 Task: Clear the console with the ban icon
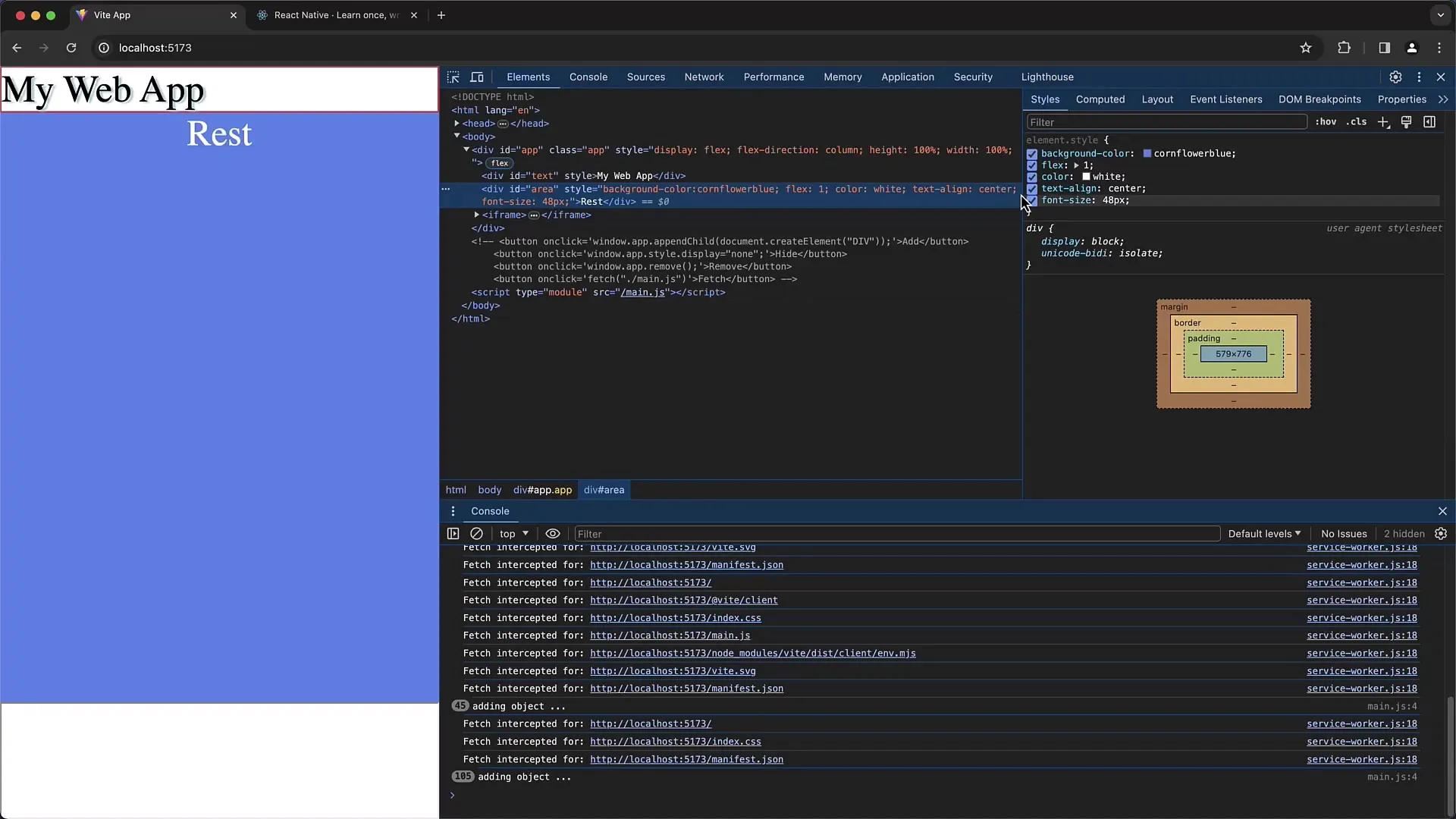click(x=476, y=534)
